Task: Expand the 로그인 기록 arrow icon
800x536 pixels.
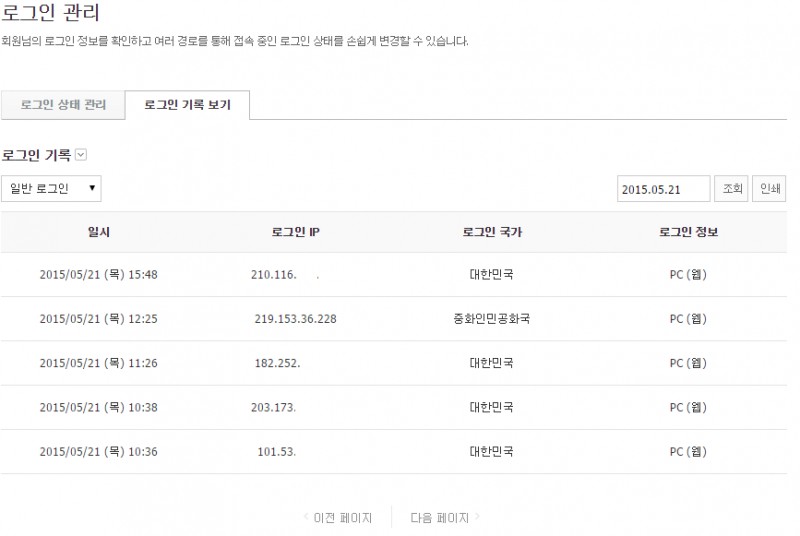Action: pyautogui.click(x=82, y=155)
